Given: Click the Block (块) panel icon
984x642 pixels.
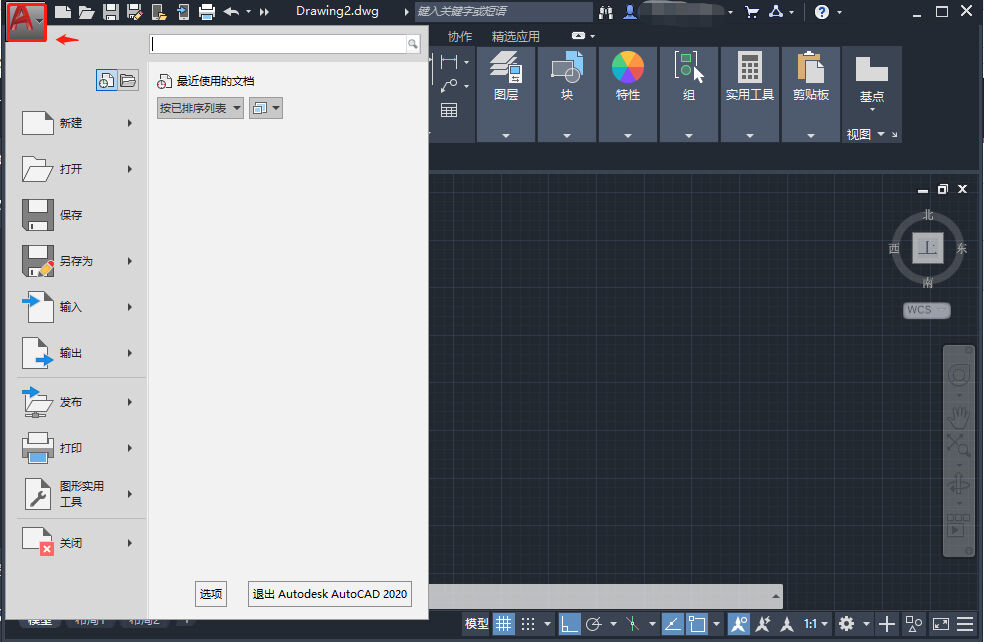Looking at the screenshot, I should click(x=567, y=68).
